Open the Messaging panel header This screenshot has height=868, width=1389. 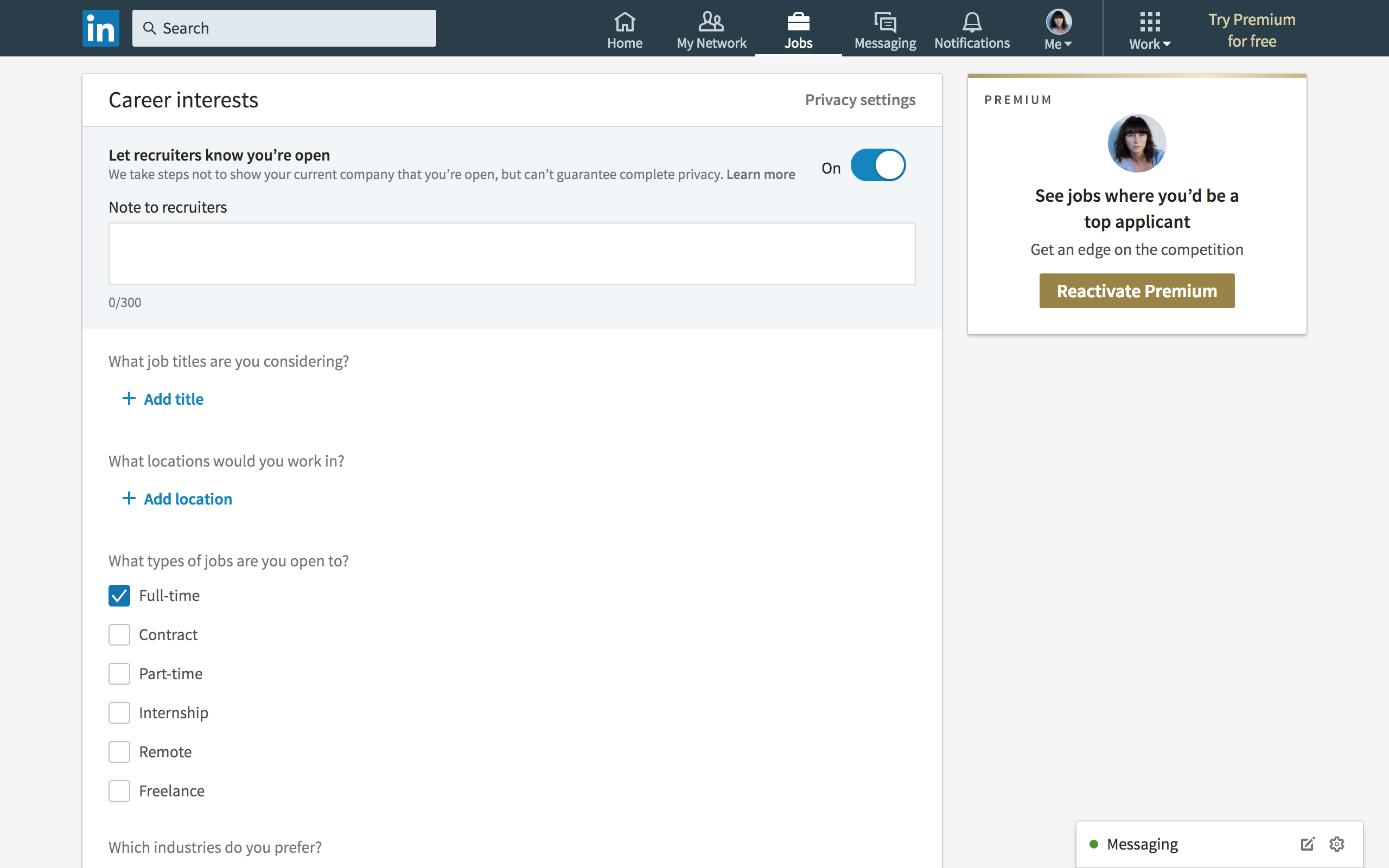pos(1219,845)
